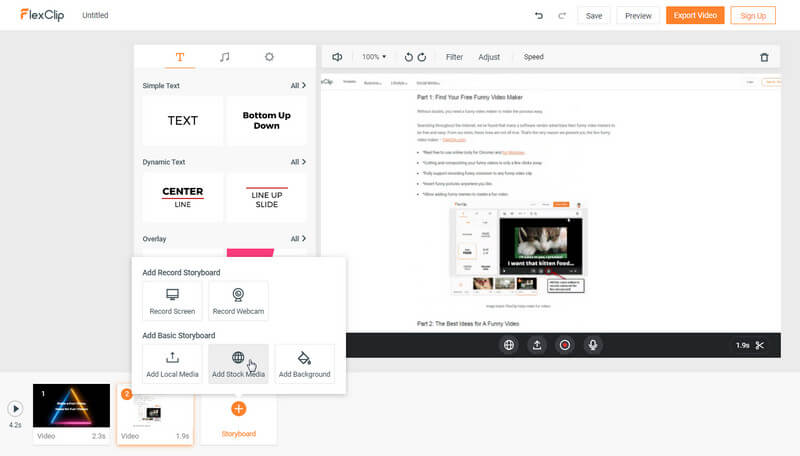Screen dimensions: 800x456
Task: Choose Add Stock Media
Action: click(x=238, y=364)
